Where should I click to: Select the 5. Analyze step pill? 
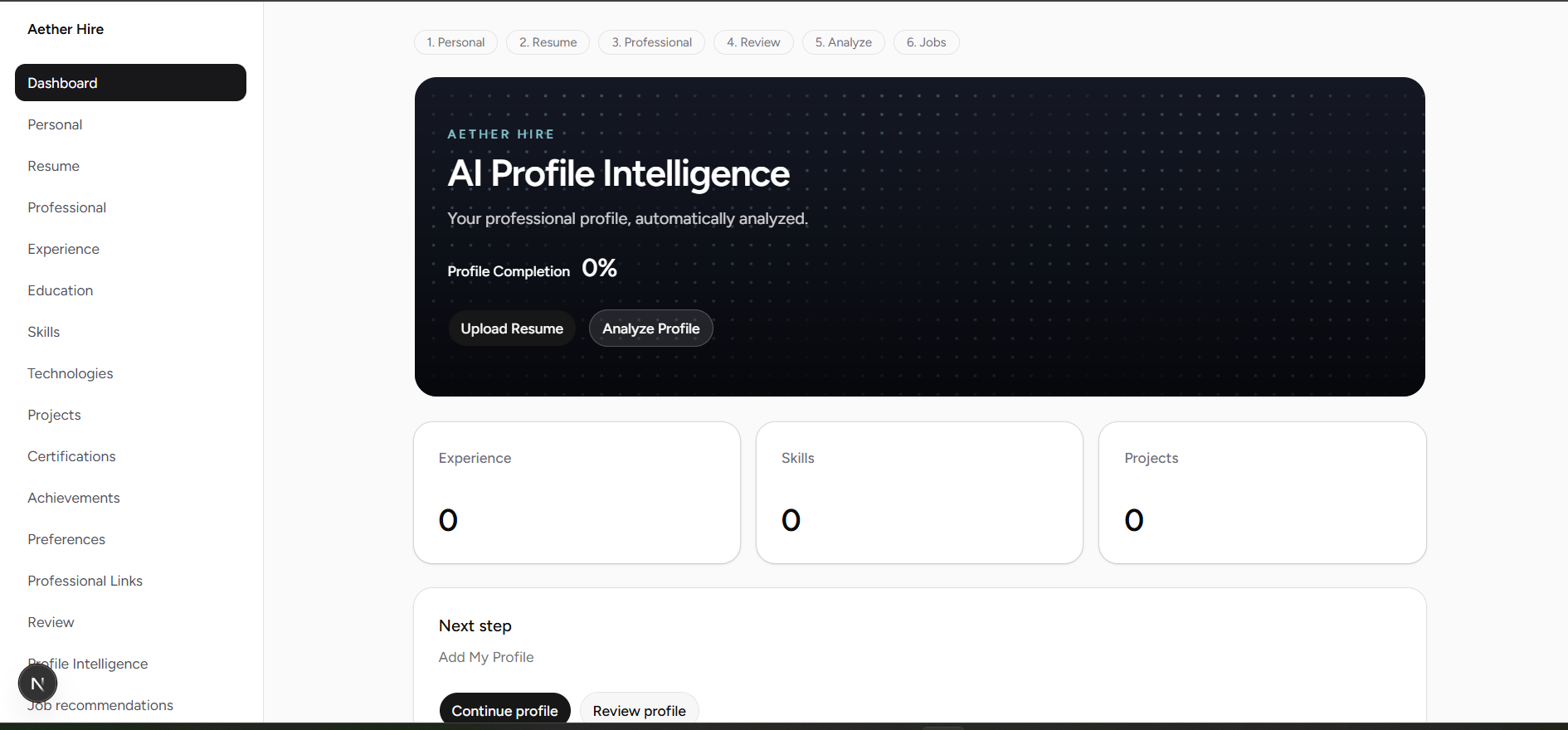[843, 42]
